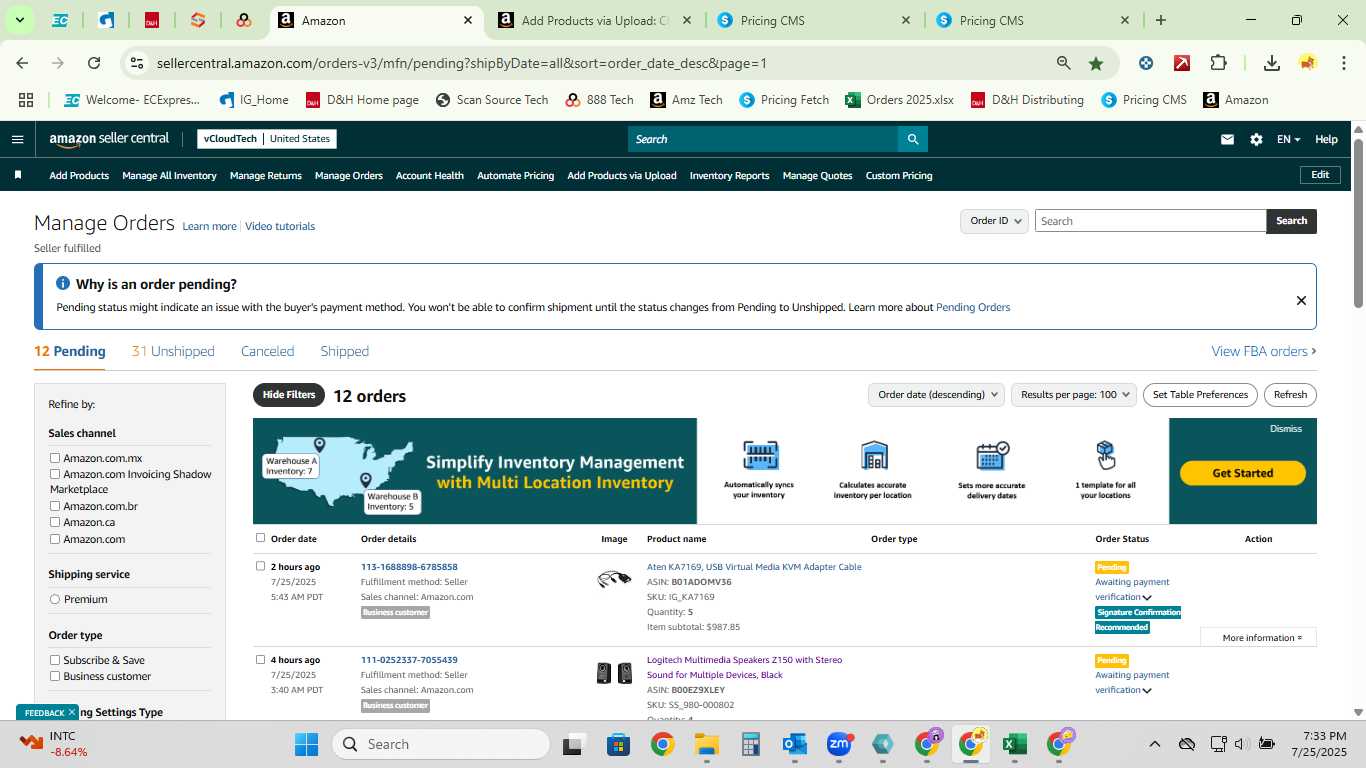The image size is (1366, 768).
Task: Check the Amazon.com.br sales channel
Action: coord(55,506)
